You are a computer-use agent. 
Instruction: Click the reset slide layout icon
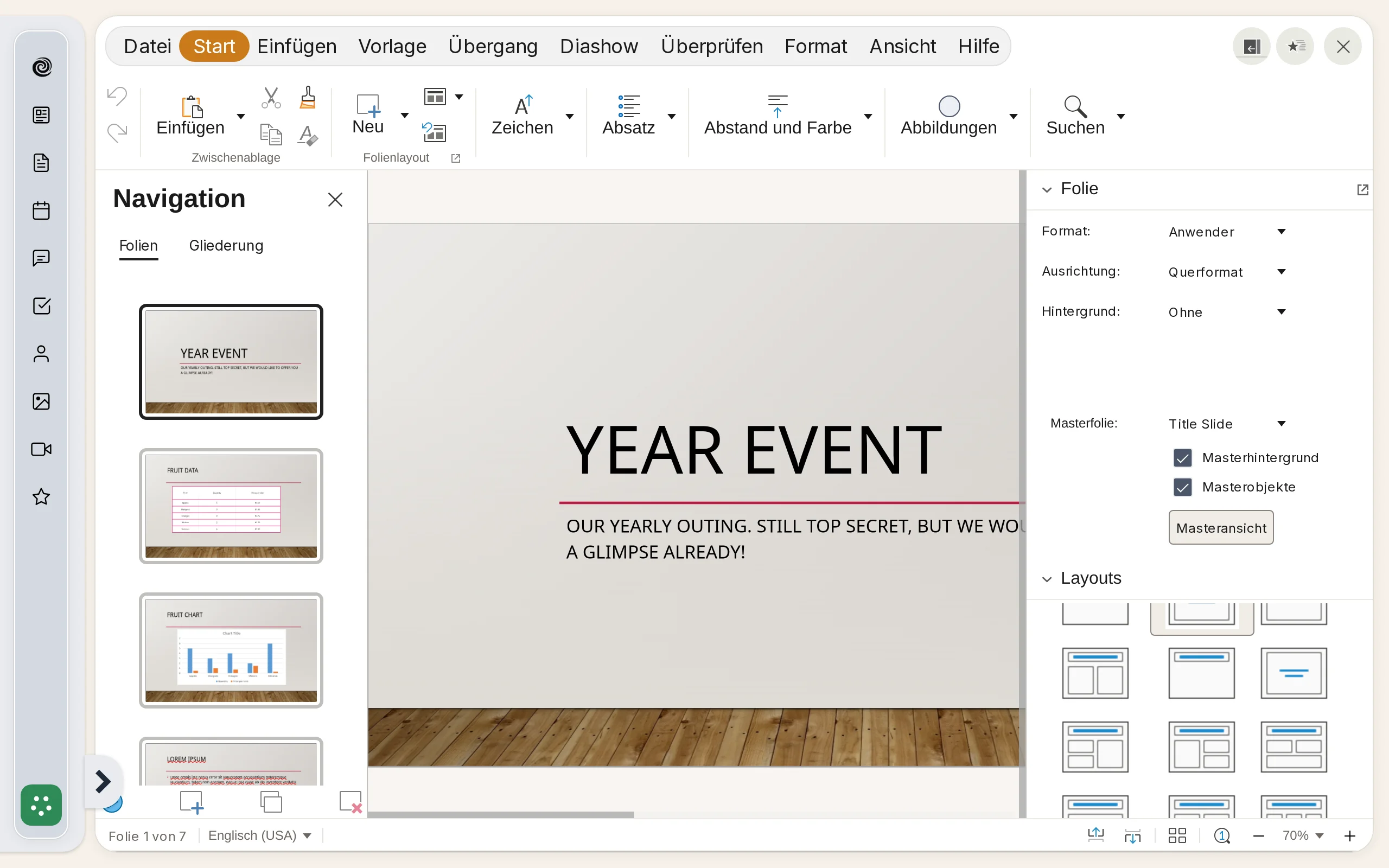point(435,132)
